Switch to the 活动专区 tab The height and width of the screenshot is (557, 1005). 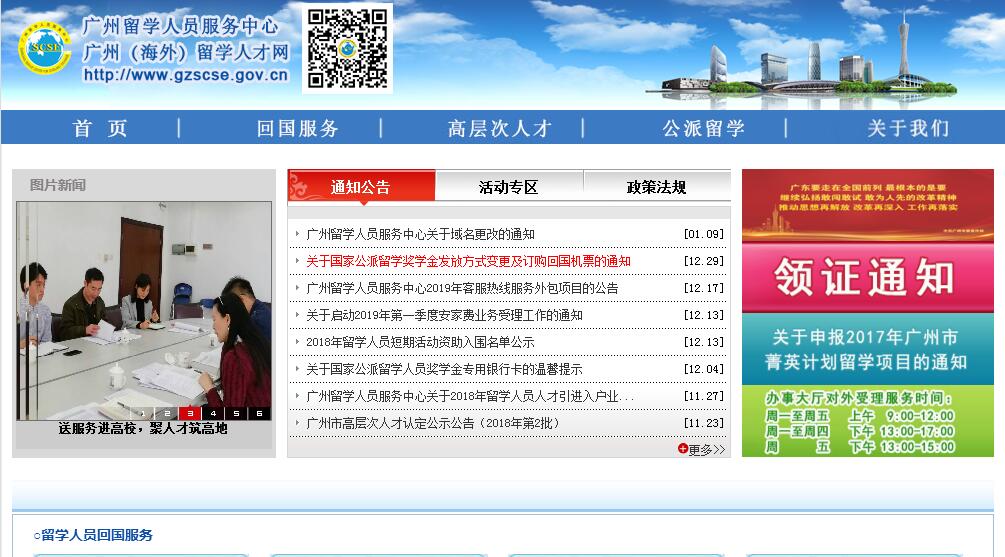tap(508, 187)
